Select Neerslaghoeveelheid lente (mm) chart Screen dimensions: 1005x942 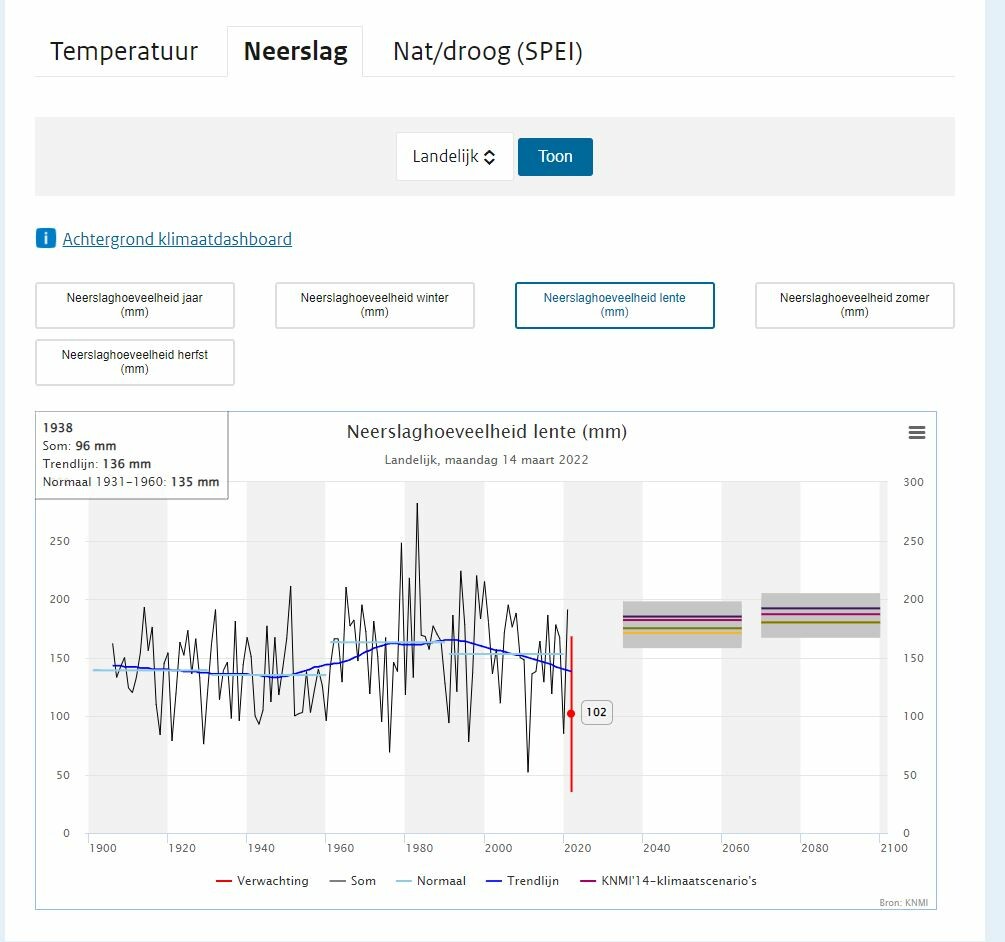(x=615, y=305)
